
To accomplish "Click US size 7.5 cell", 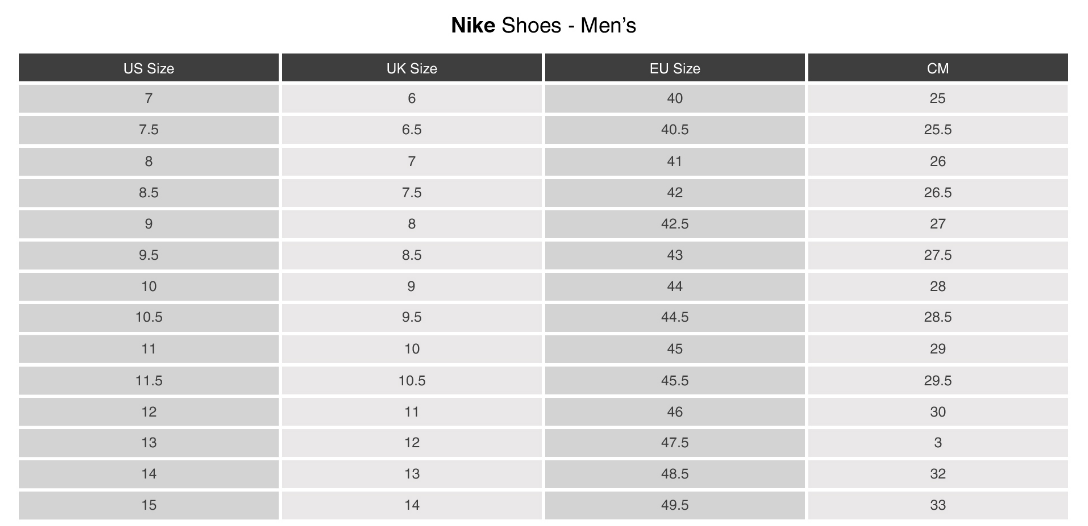I will 149,130.
